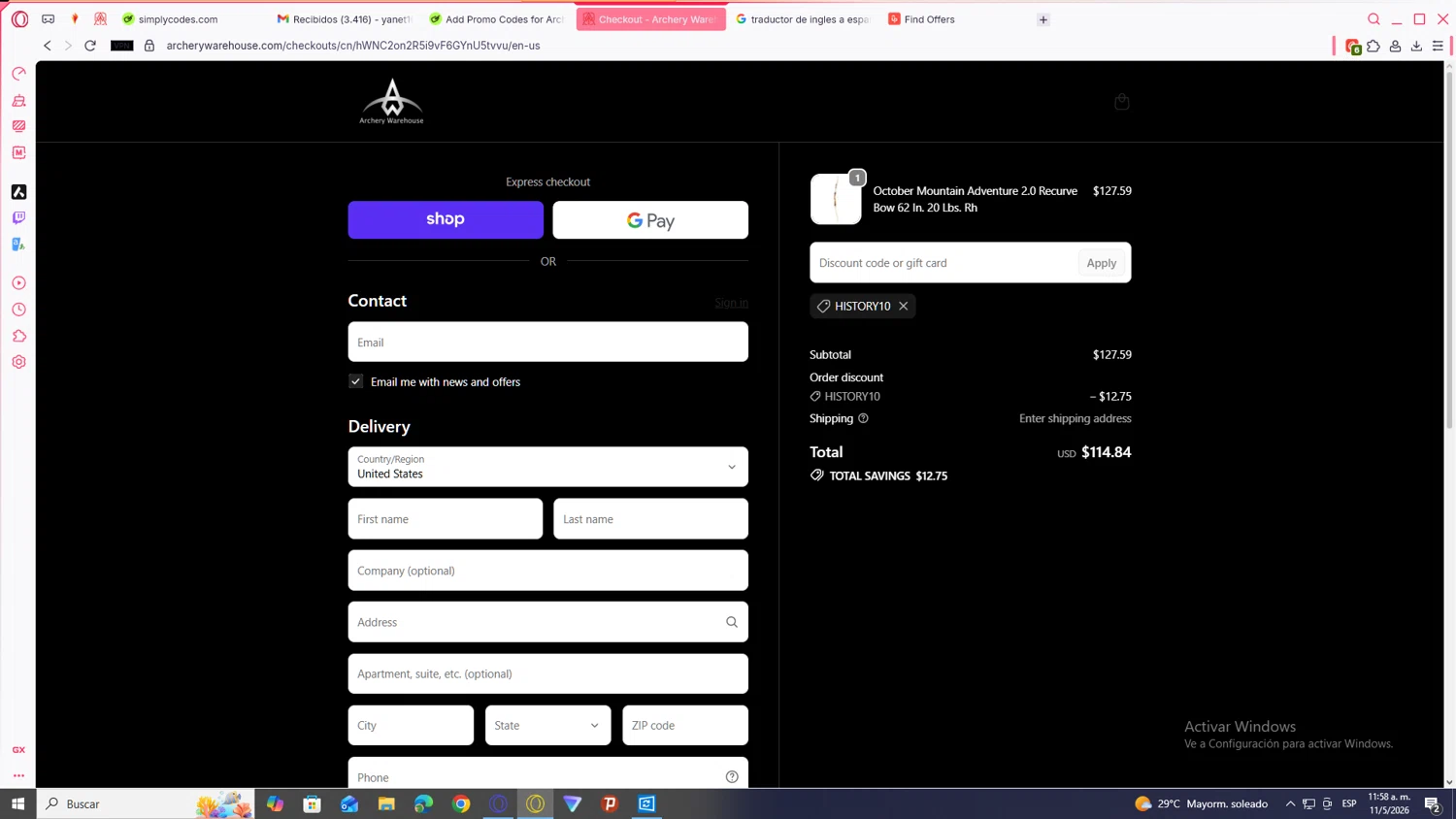The height and width of the screenshot is (819, 1456).
Task: Focus the ZIP code field
Action: [x=685, y=726]
